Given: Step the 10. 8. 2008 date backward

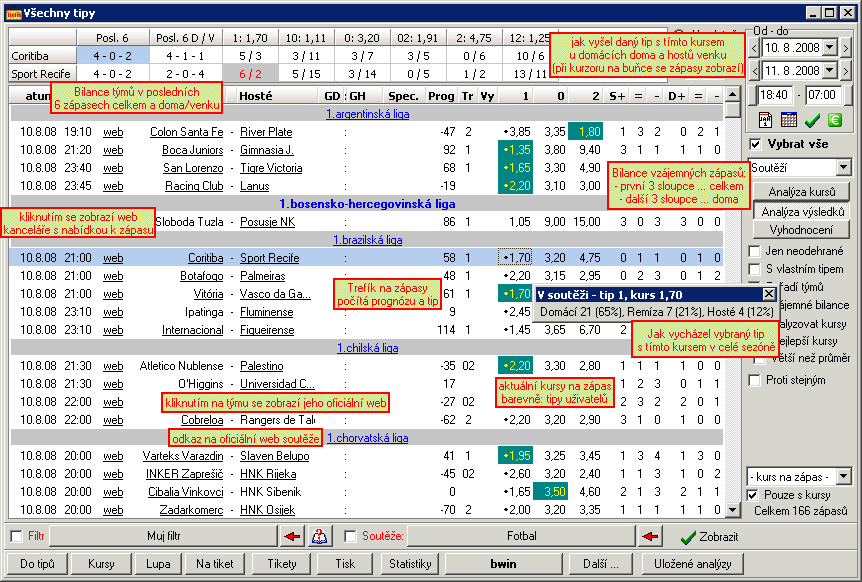Looking at the screenshot, I should (x=754, y=48).
